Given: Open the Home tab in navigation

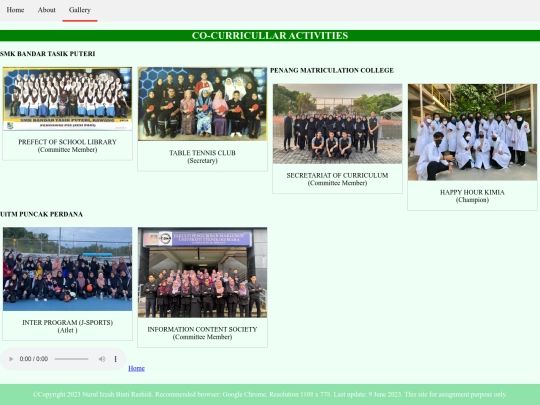Looking at the screenshot, I should coord(15,10).
